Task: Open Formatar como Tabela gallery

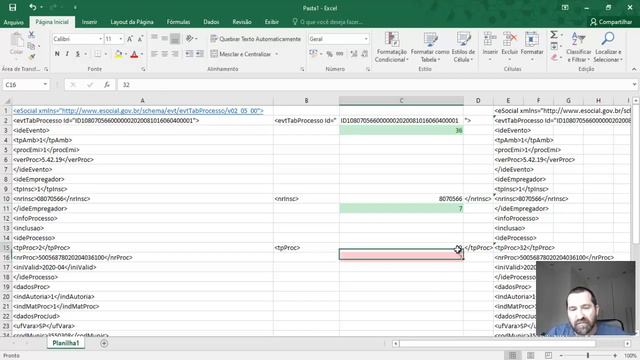Action: (x=430, y=47)
